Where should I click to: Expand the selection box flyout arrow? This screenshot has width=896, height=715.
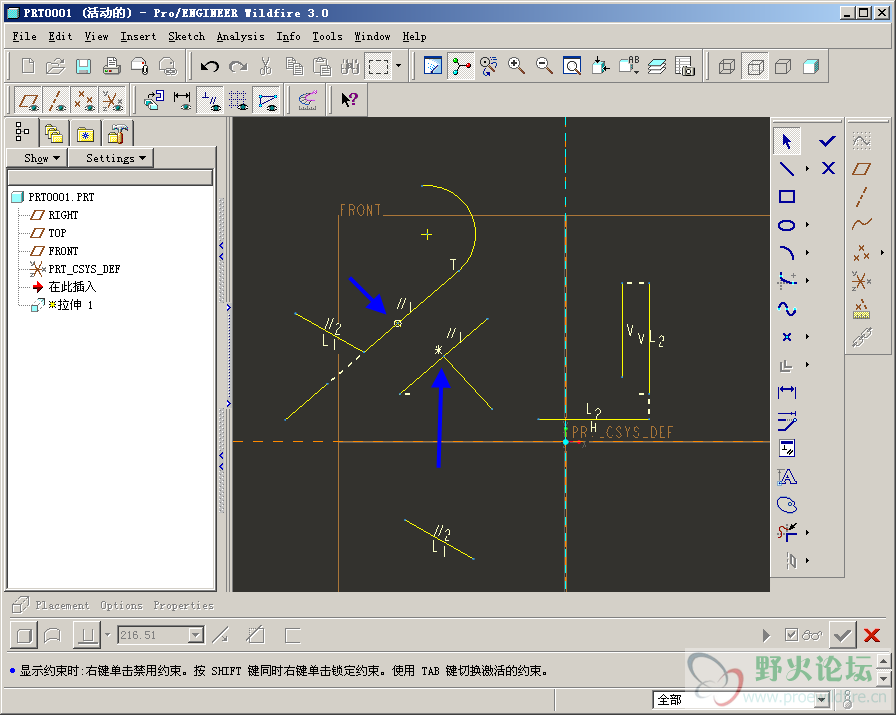tap(398, 66)
